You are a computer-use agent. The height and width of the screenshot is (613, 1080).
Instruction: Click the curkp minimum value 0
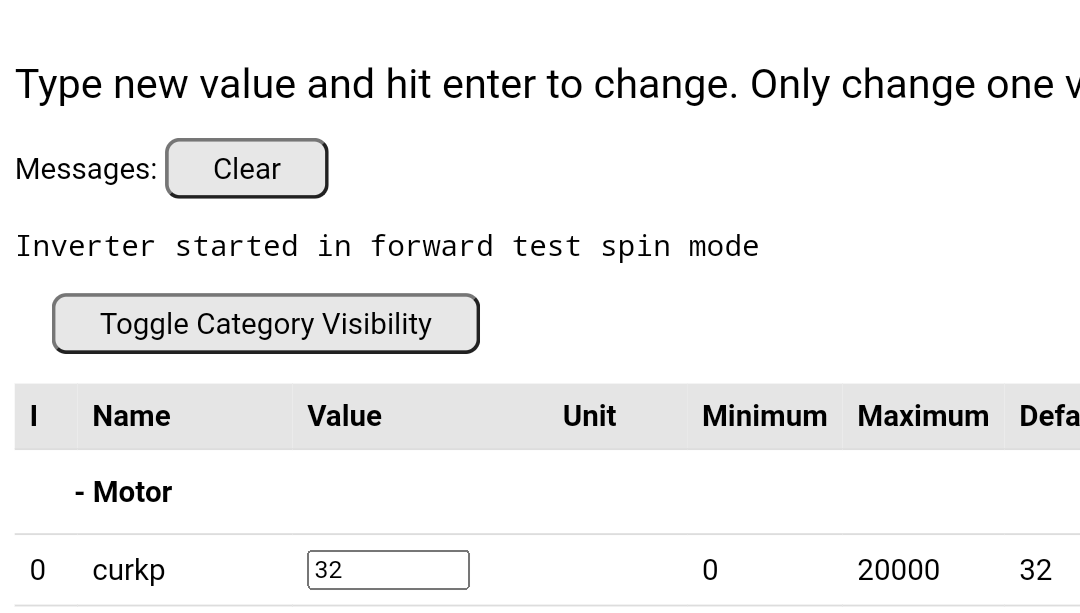tap(710, 570)
